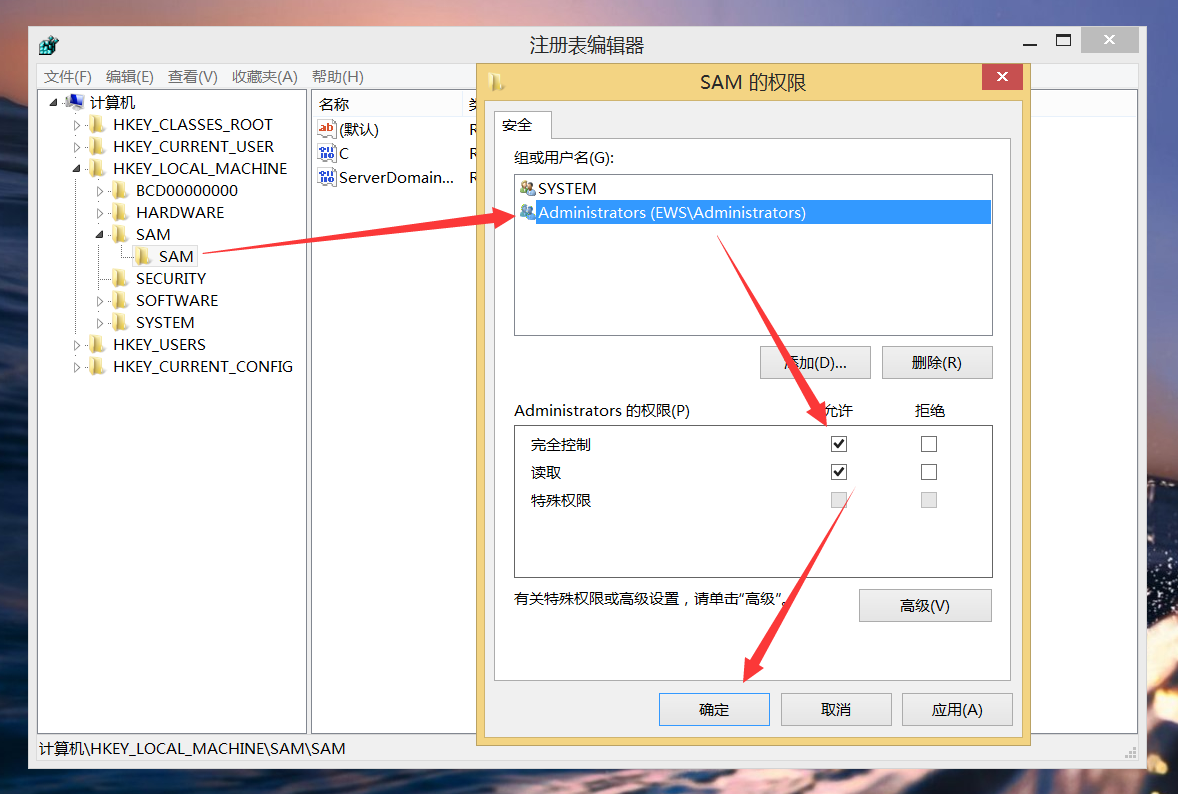Expand the HARDWARE node arrow

pyautogui.click(x=99, y=213)
